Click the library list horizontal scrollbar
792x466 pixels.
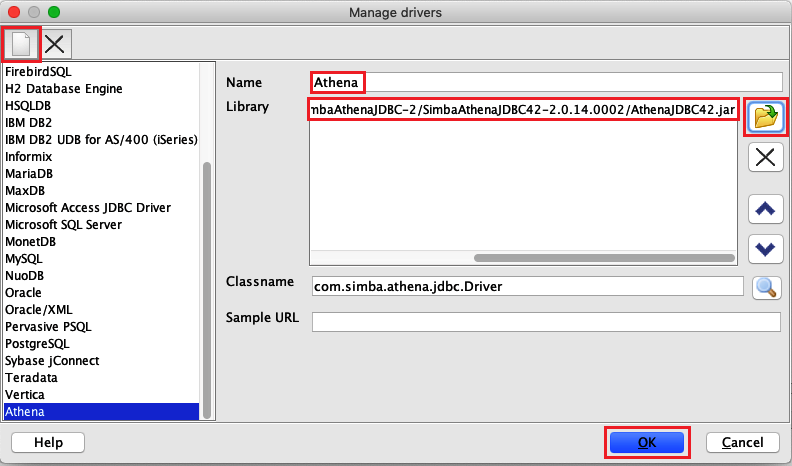coord(600,257)
